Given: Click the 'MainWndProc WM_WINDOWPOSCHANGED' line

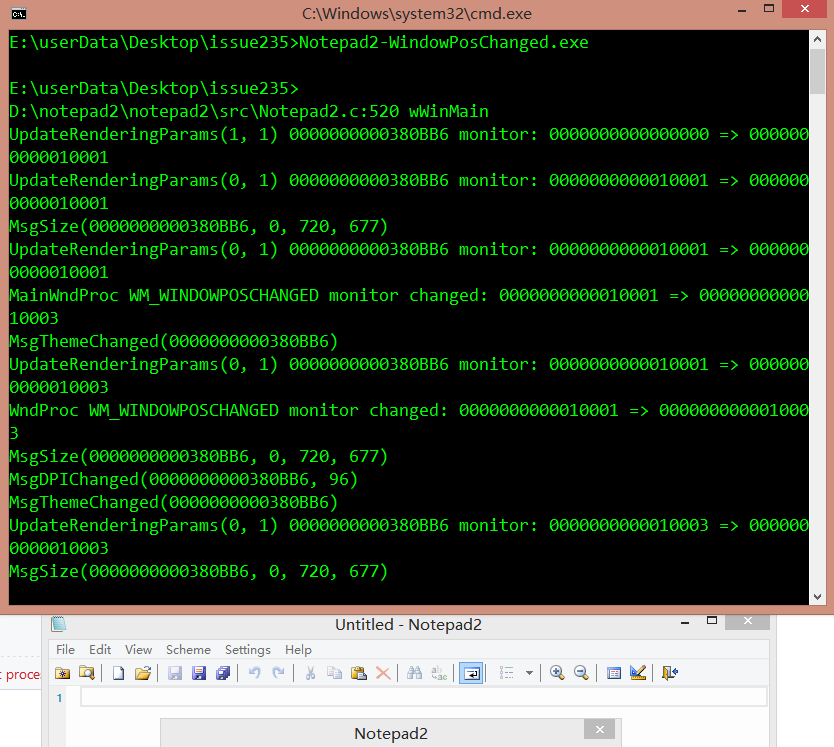Looking at the screenshot, I should pyautogui.click(x=409, y=306).
